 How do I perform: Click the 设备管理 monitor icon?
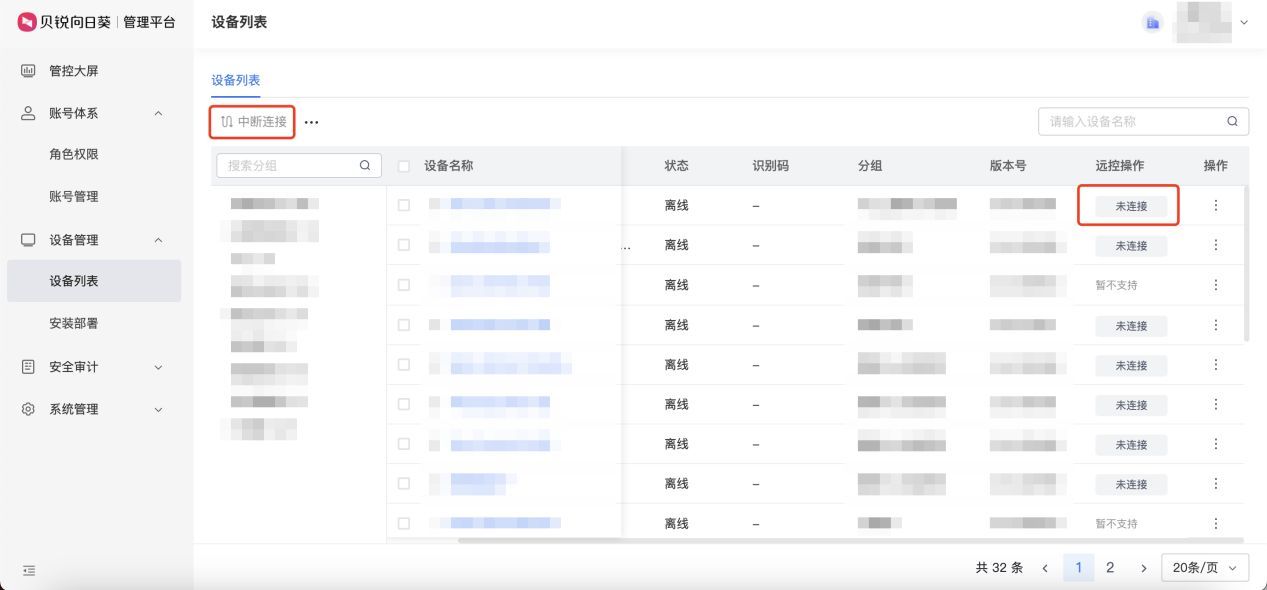(28, 240)
